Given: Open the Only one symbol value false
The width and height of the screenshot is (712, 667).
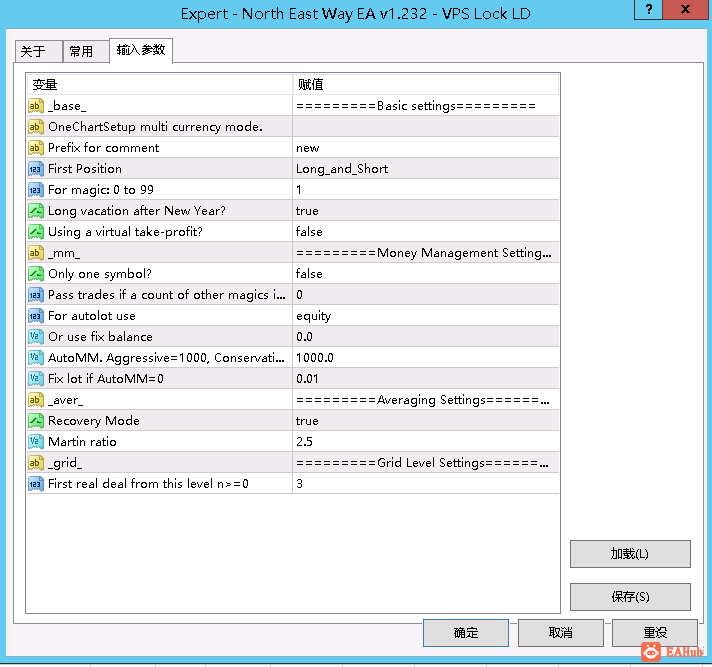Looking at the screenshot, I should pyautogui.click(x=425, y=274).
